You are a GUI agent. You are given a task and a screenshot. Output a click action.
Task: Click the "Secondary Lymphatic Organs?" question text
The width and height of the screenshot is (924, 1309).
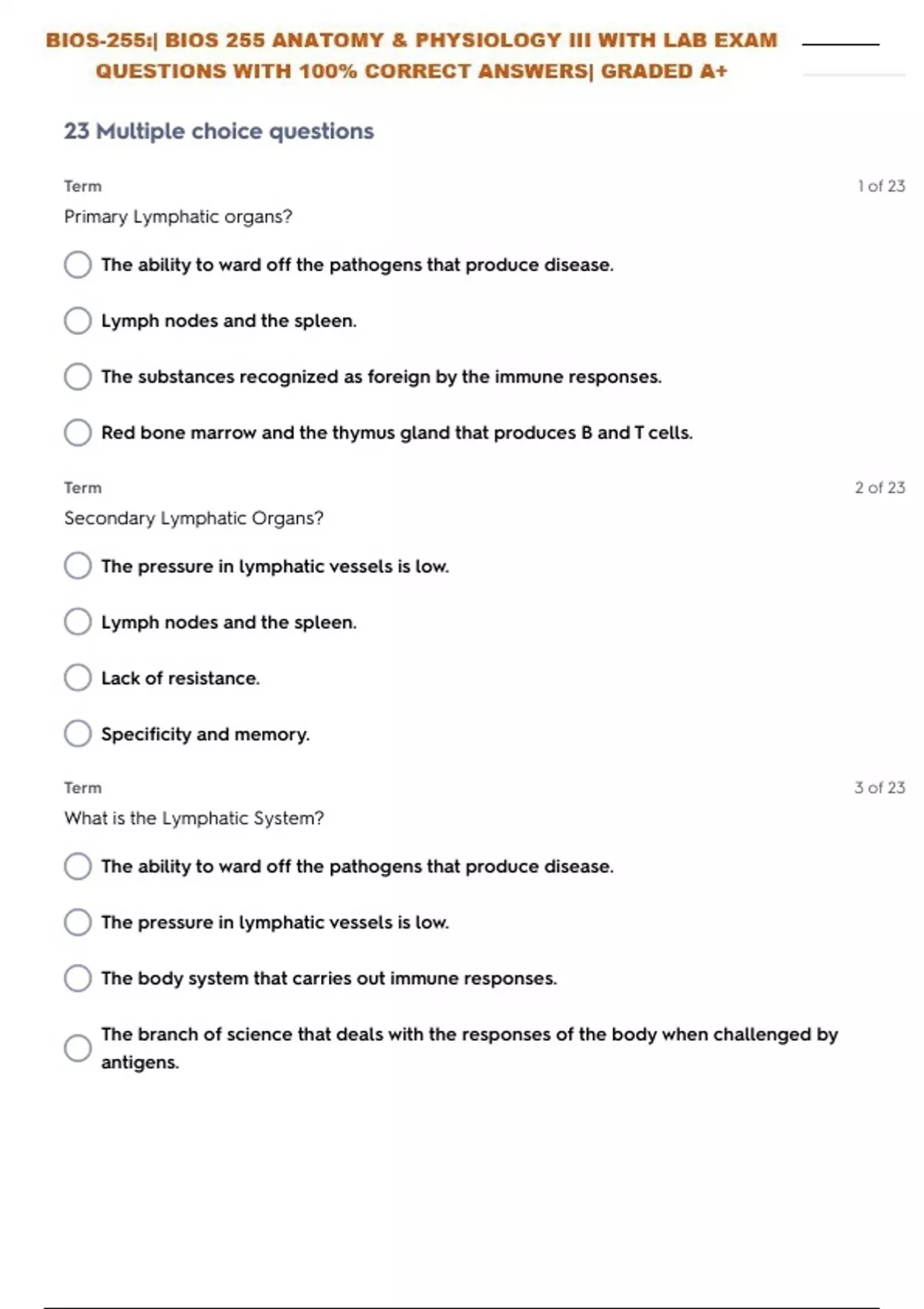click(193, 518)
